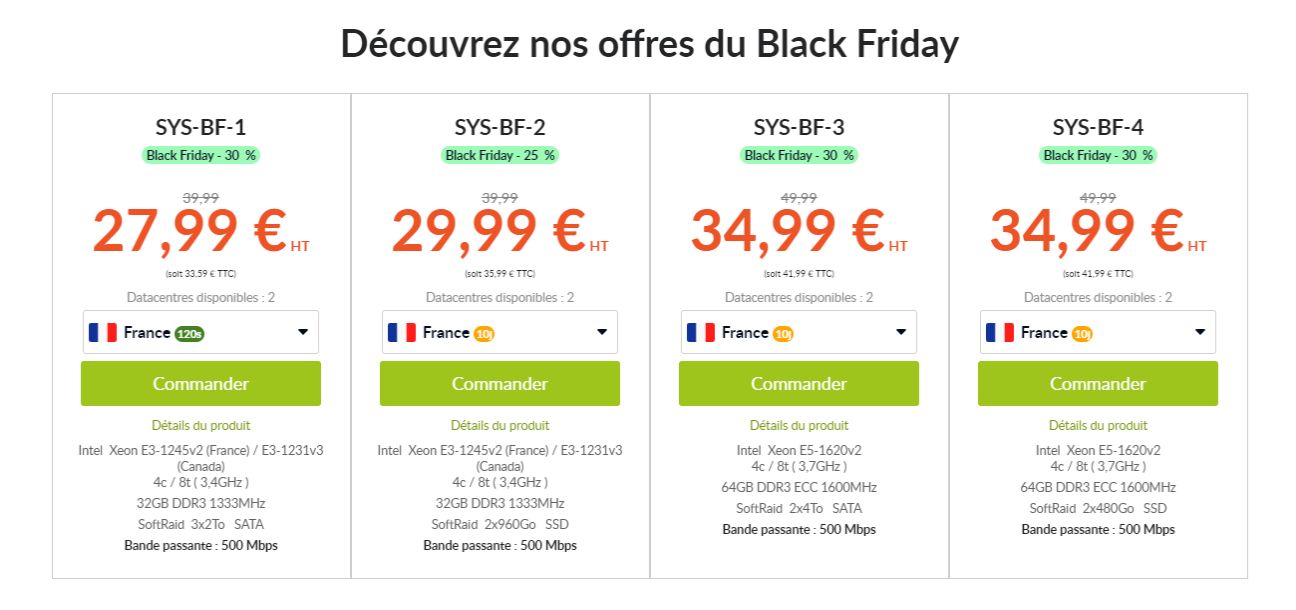1296x610 pixels.
Task: Click the orange 10j badge for SYS-BF-3
Action: click(x=783, y=334)
